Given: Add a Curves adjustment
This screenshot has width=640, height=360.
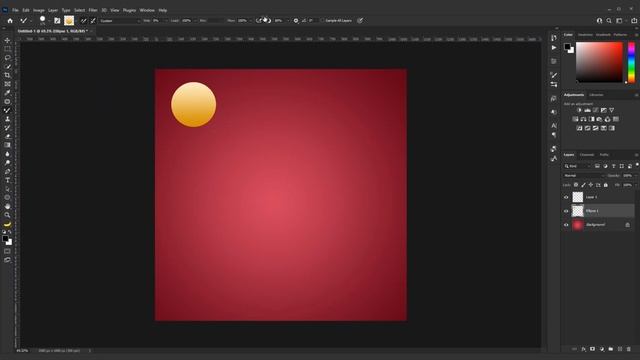Looking at the screenshot, I should (x=596, y=110).
